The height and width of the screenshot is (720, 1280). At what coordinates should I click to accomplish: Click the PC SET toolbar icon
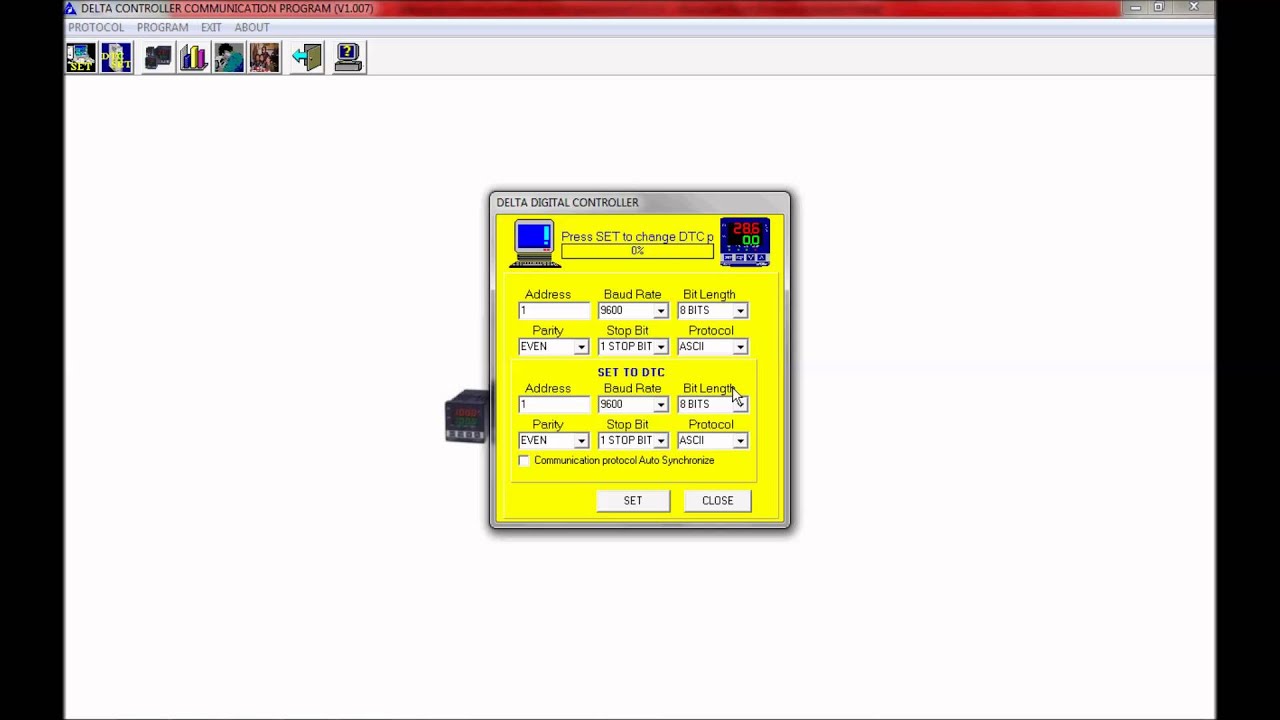pos(81,58)
